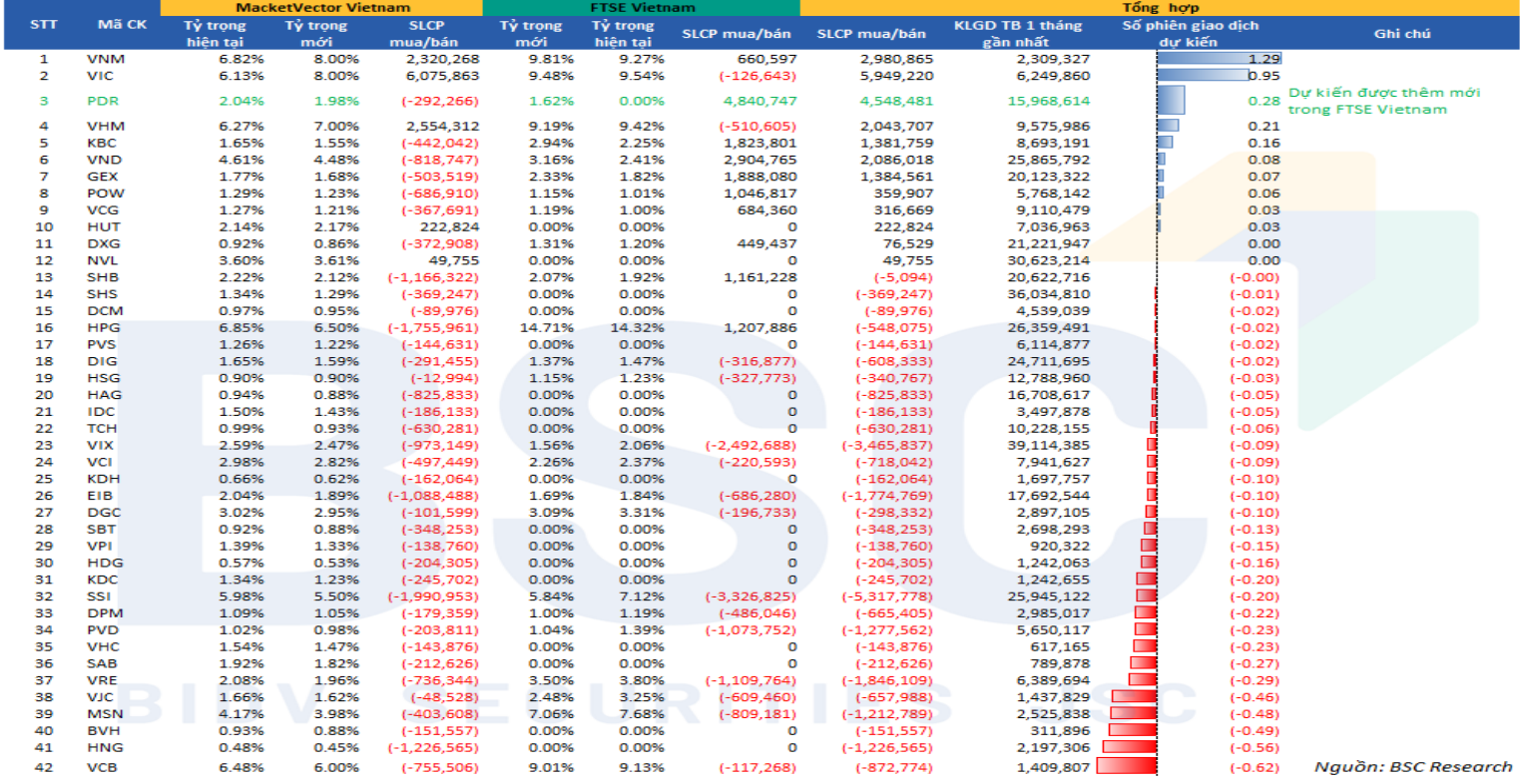Click the KLGD TB 1 tháng gần nhất header
The image size is (1521, 784).
[x=1017, y=34]
